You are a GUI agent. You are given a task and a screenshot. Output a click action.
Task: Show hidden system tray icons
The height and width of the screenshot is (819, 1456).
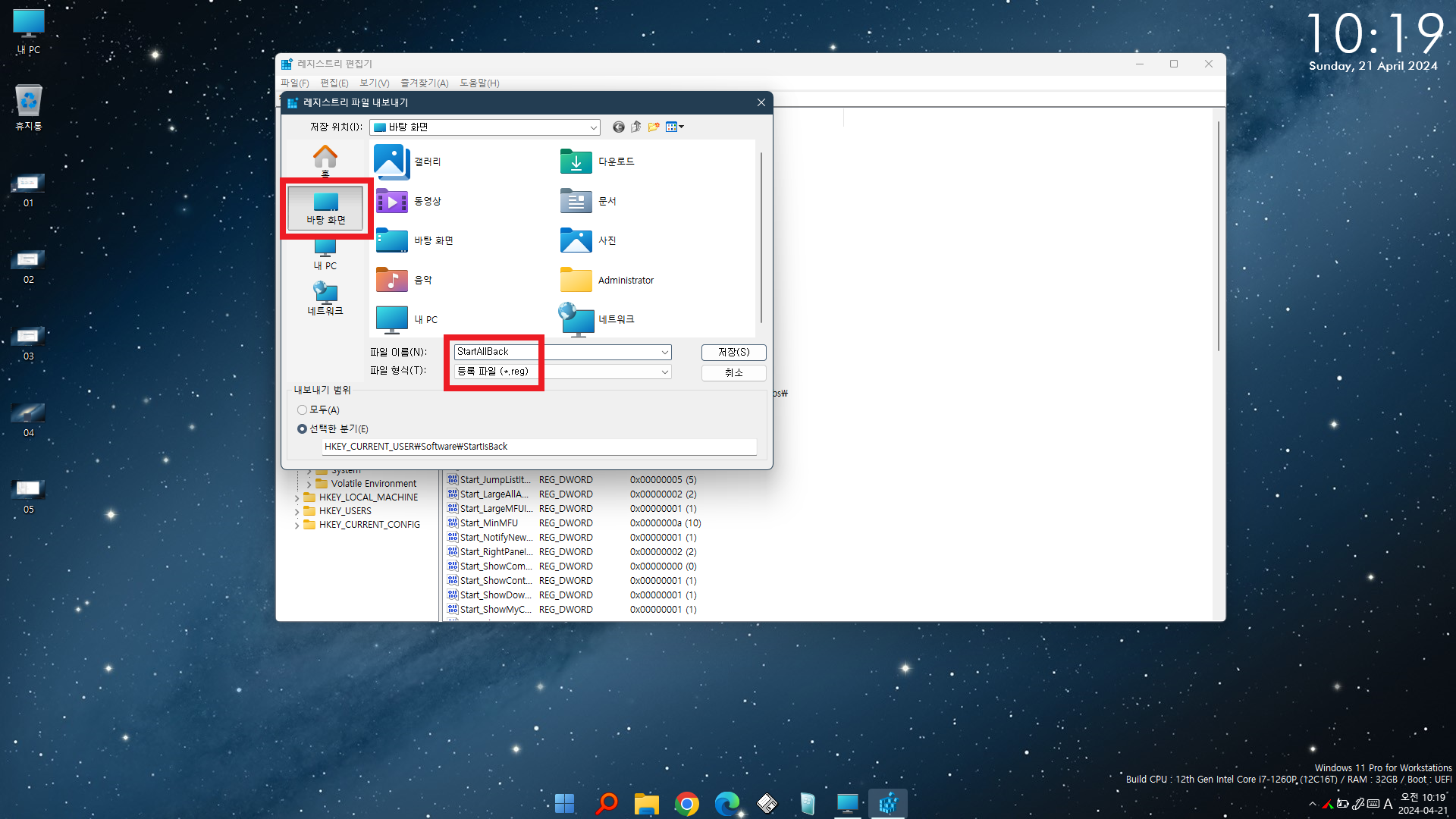click(x=1313, y=804)
